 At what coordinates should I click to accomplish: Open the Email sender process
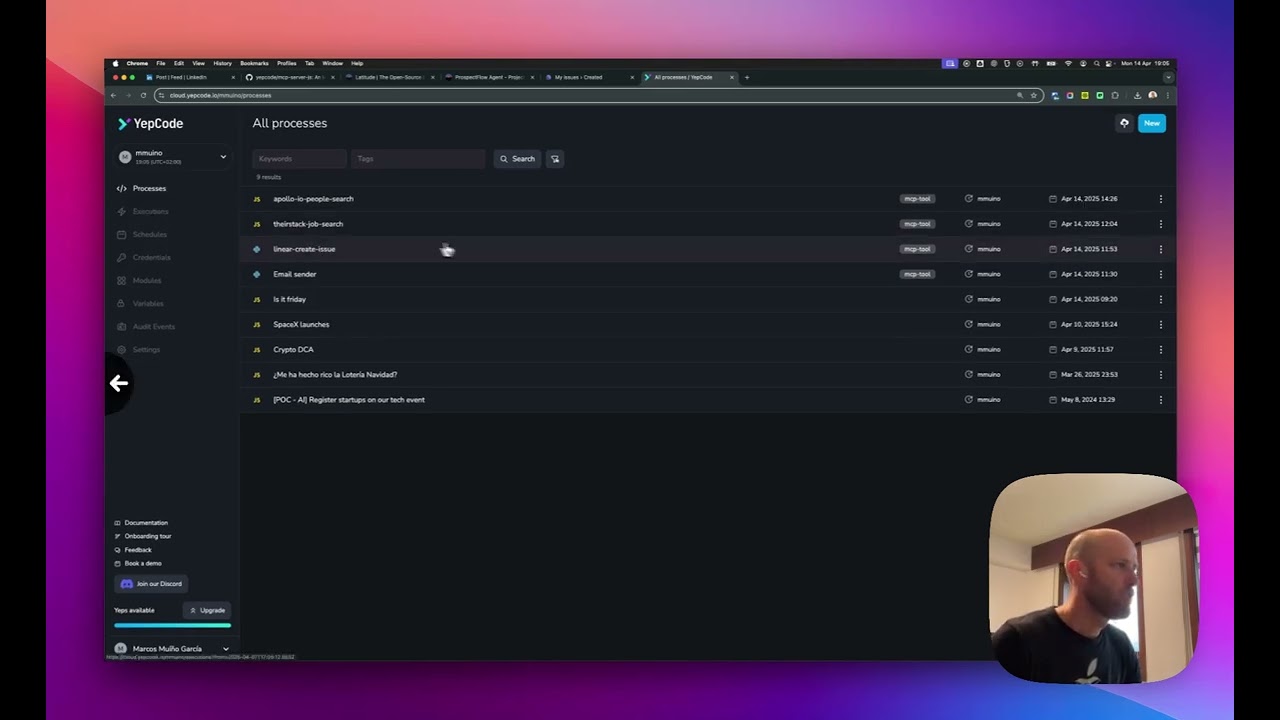[295, 274]
